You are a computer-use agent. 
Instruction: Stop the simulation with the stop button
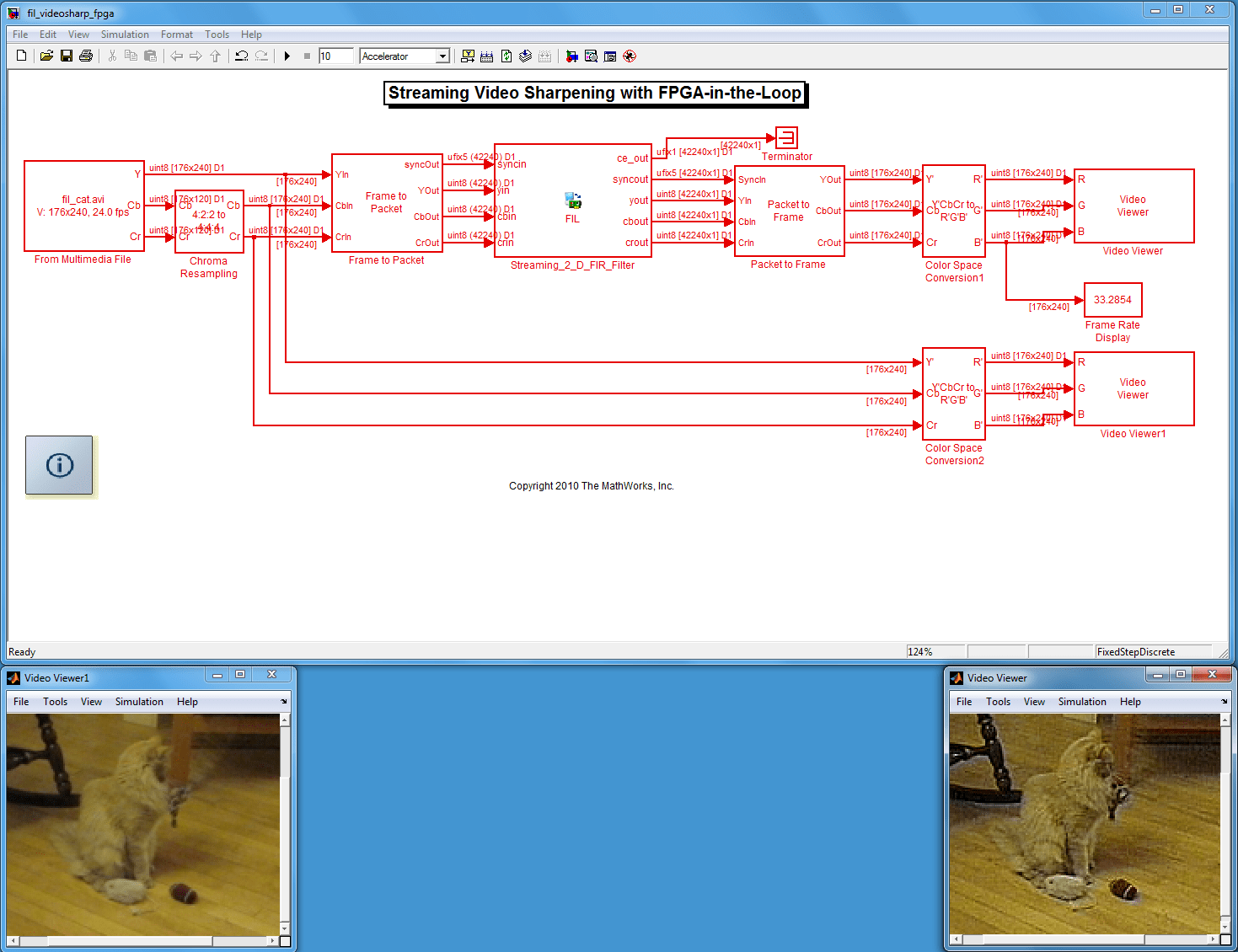[307, 56]
